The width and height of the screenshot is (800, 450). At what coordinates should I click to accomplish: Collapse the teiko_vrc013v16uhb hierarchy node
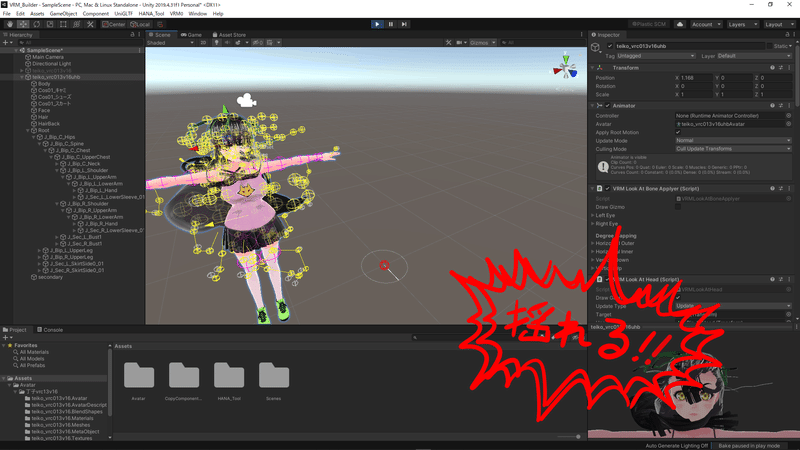(x=22, y=77)
